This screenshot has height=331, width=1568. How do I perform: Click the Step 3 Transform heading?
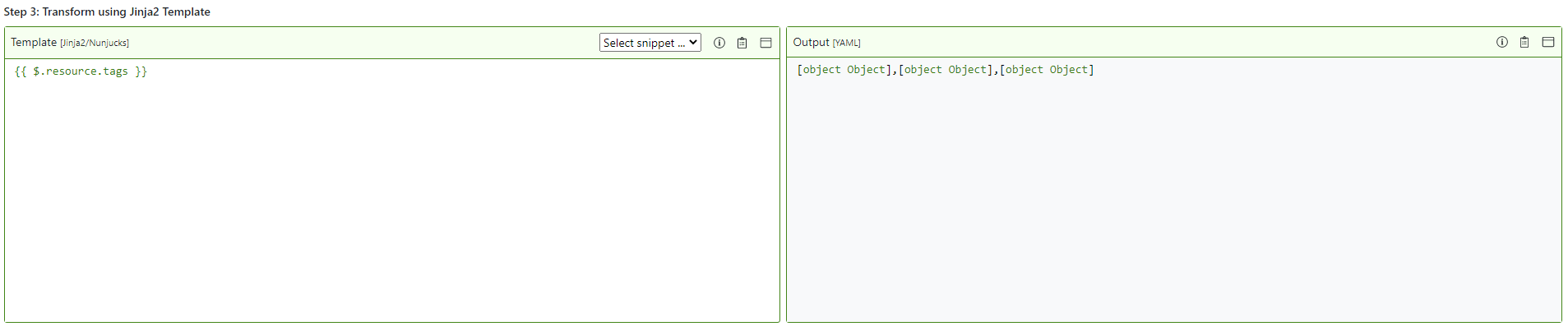pos(107,11)
